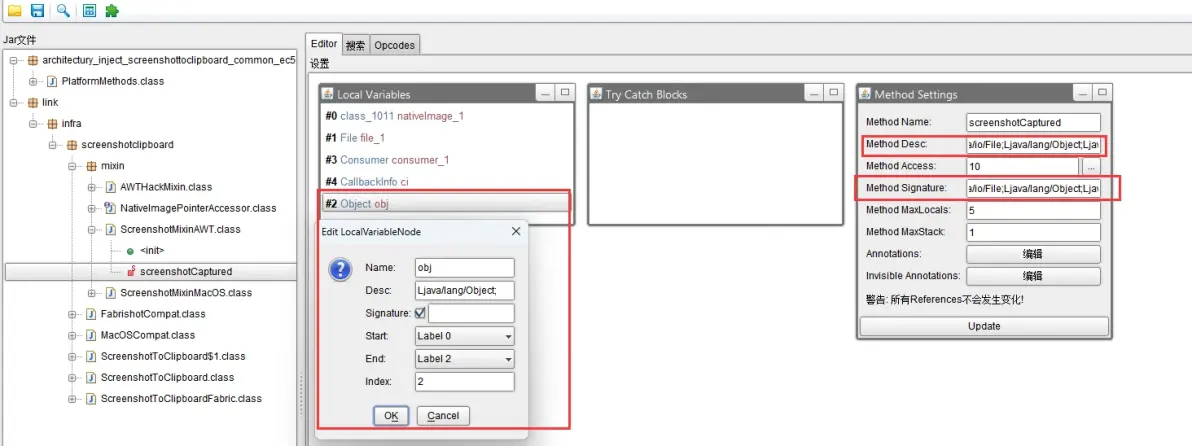1192x446 pixels.
Task: Click 编辑 next to Invisible Annotations
Action: (1033, 276)
